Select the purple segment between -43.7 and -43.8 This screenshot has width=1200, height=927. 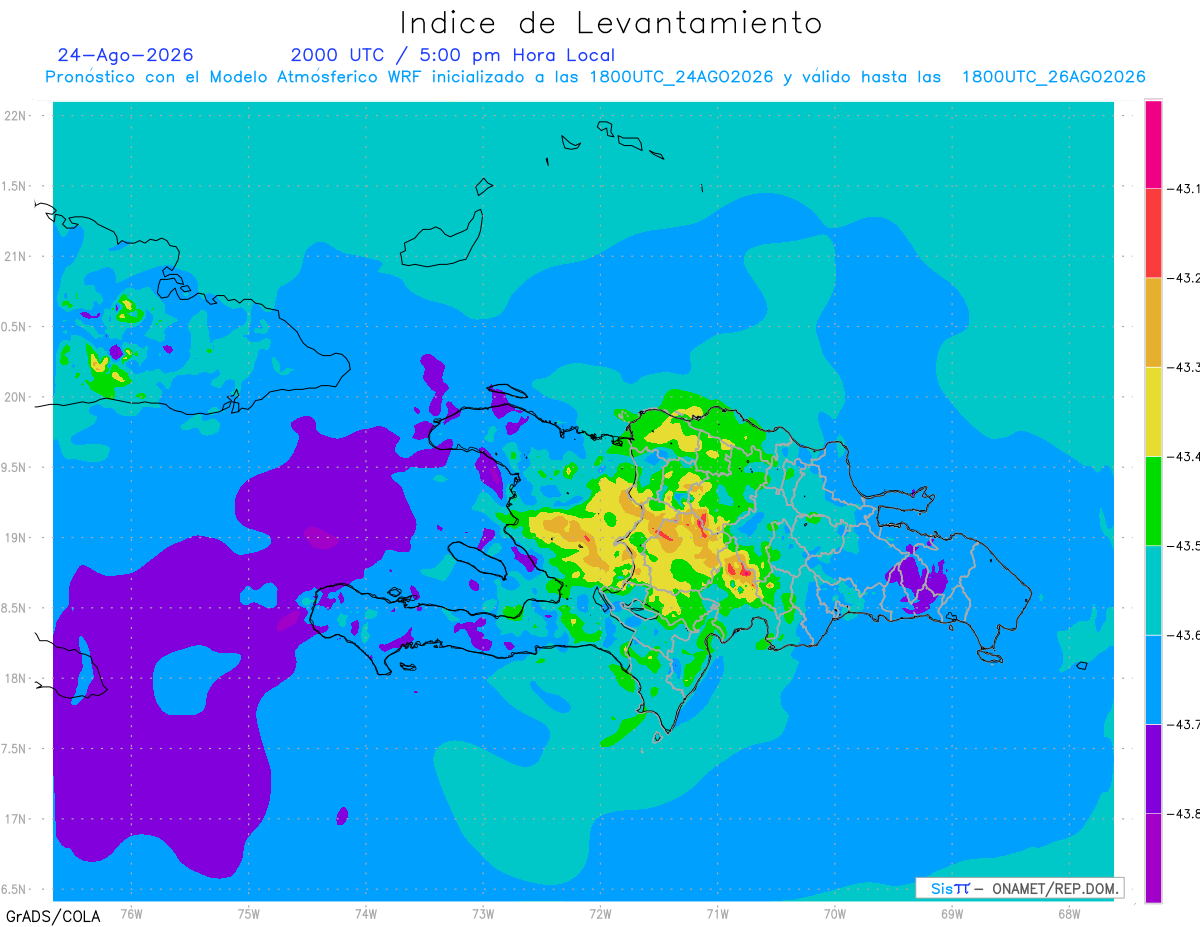tap(1153, 769)
